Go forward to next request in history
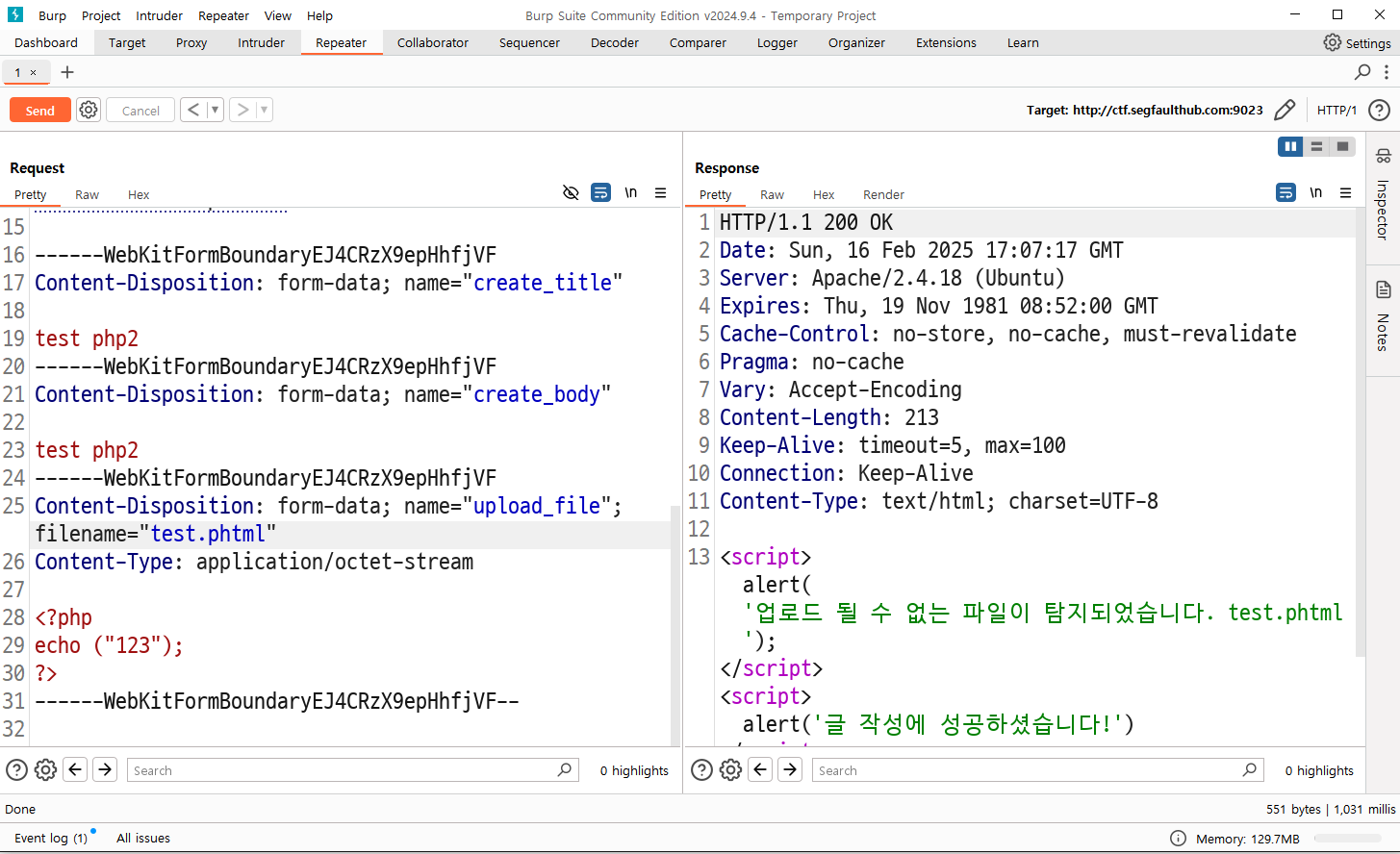The height and width of the screenshot is (854, 1400). (x=242, y=110)
